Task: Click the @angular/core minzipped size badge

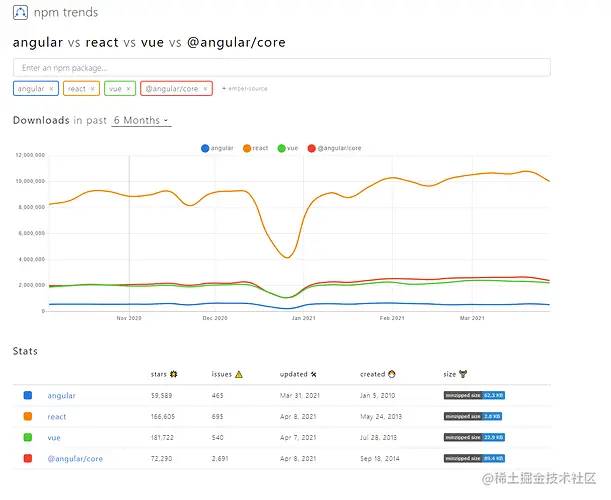Action: (x=474, y=458)
